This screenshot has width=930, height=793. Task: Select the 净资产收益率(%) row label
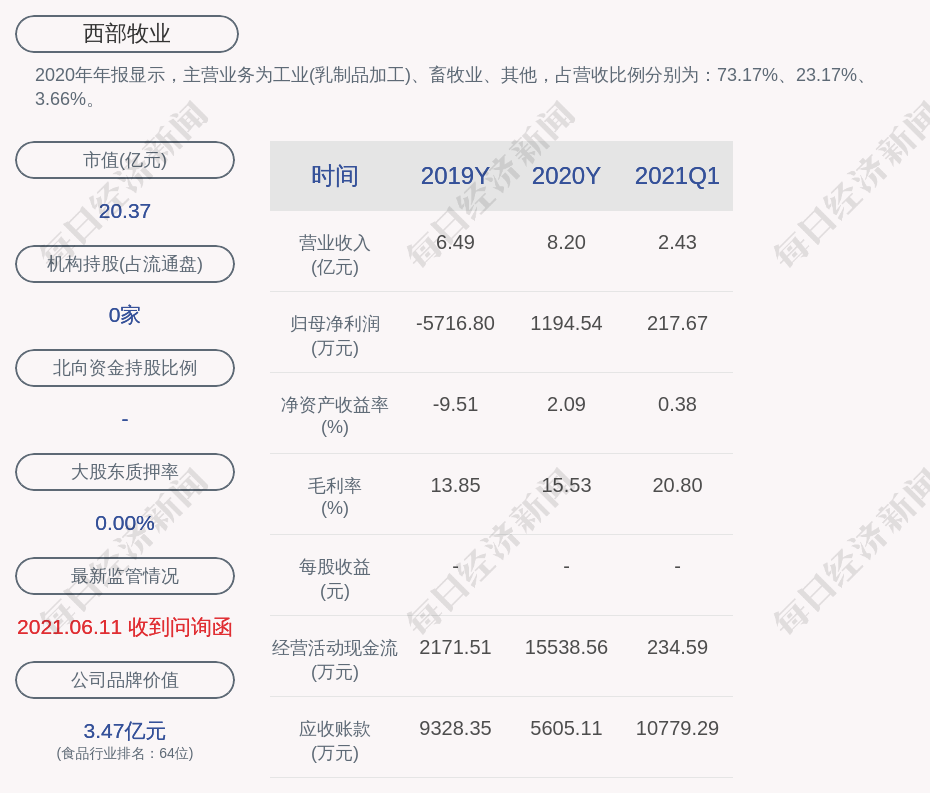pos(335,416)
